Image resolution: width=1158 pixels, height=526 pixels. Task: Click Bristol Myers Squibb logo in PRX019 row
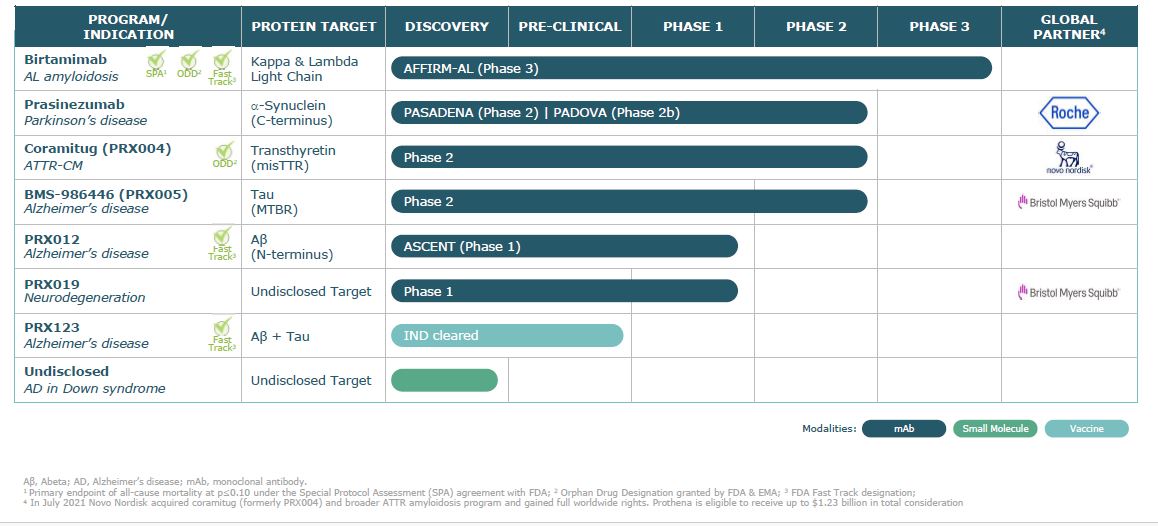point(1068,292)
